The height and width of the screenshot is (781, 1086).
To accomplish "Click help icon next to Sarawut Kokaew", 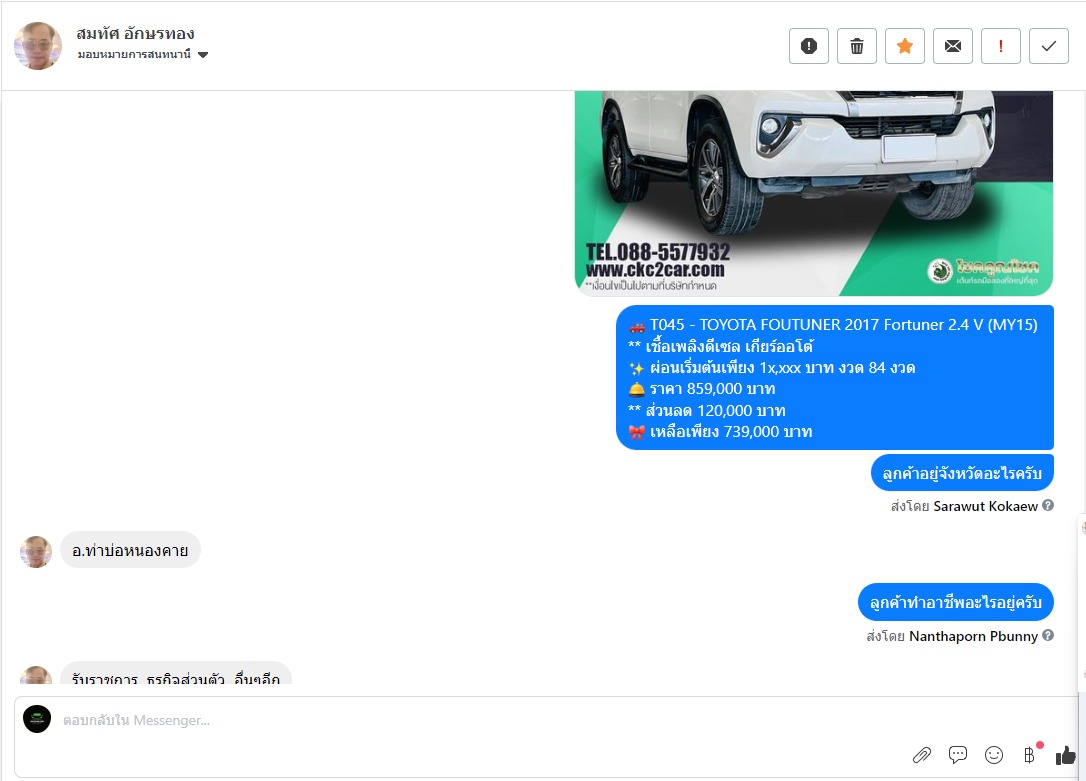I will (1048, 505).
